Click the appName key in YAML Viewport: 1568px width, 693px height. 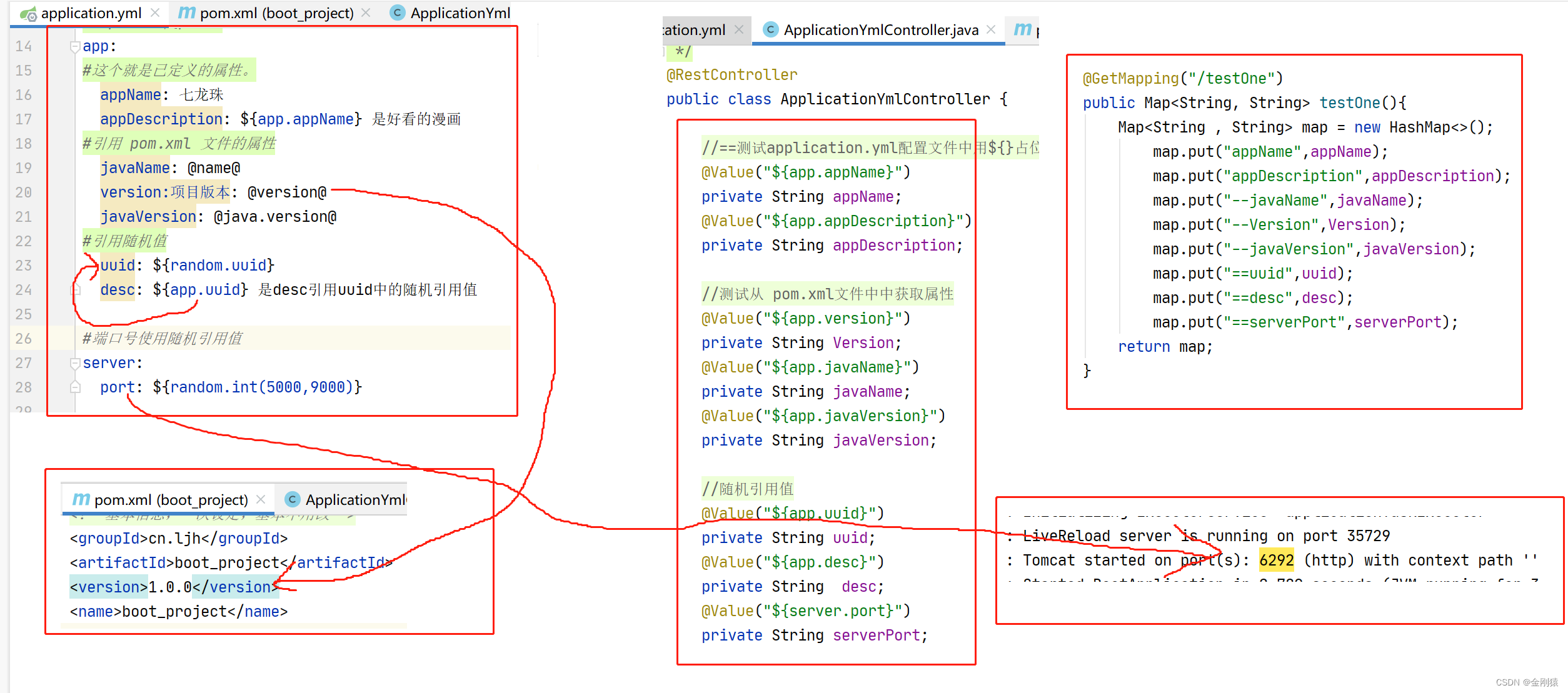[131, 95]
